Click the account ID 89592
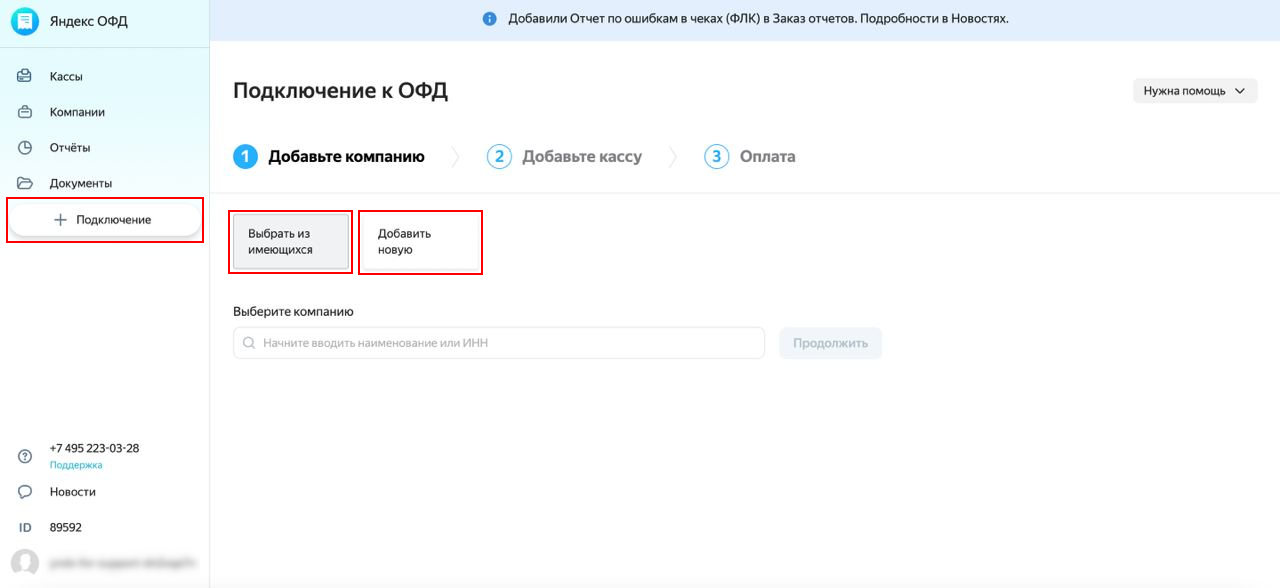This screenshot has width=1280, height=588. click(x=66, y=527)
